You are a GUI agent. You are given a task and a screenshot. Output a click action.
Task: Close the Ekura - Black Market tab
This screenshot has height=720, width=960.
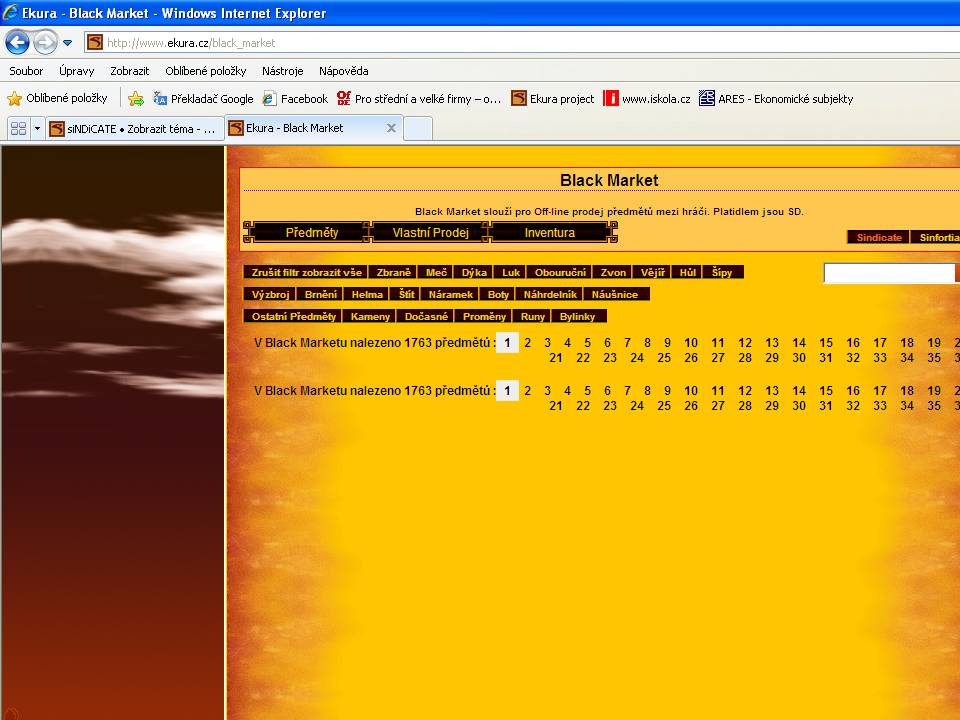tap(391, 128)
